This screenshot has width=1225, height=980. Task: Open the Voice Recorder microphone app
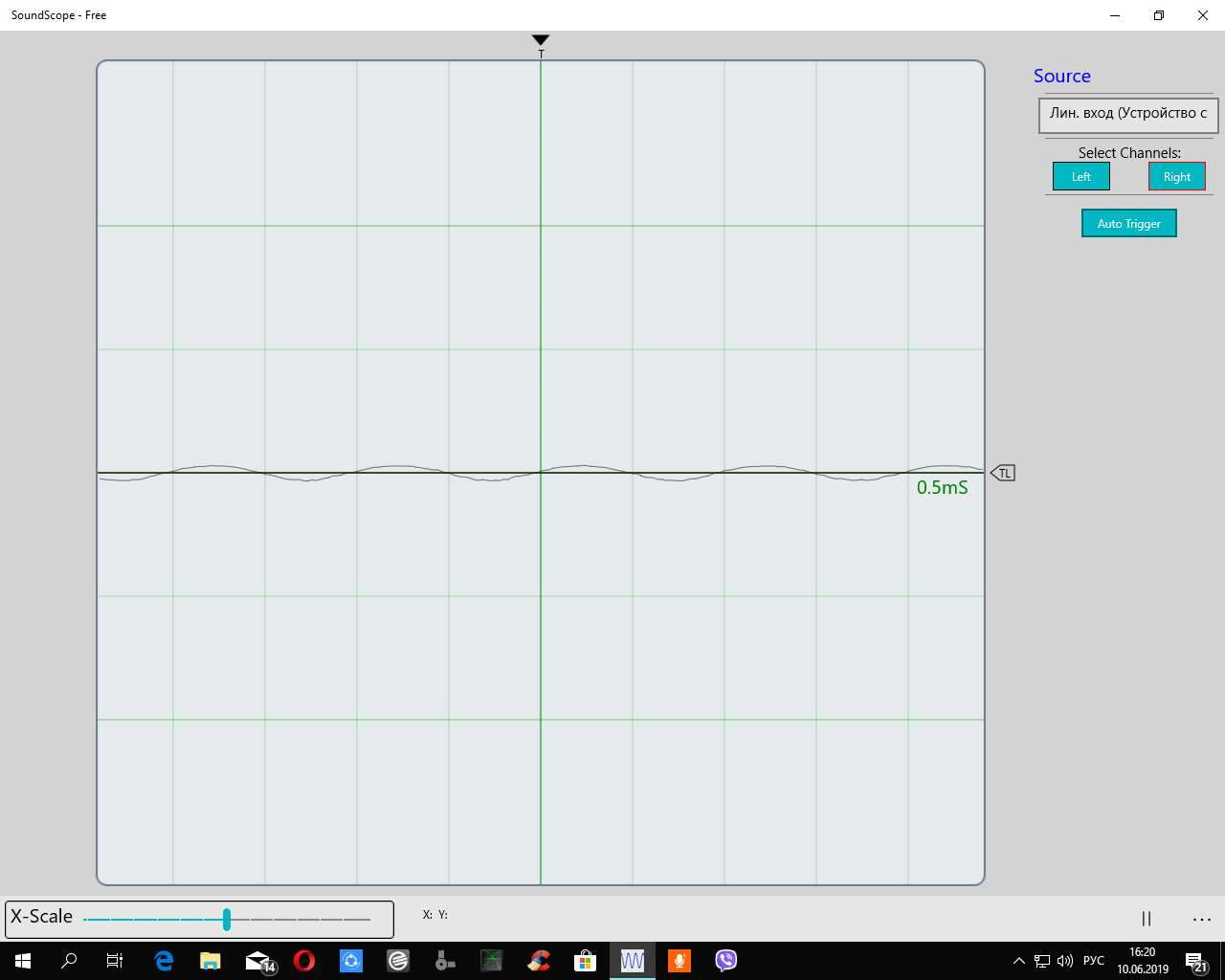point(679,961)
